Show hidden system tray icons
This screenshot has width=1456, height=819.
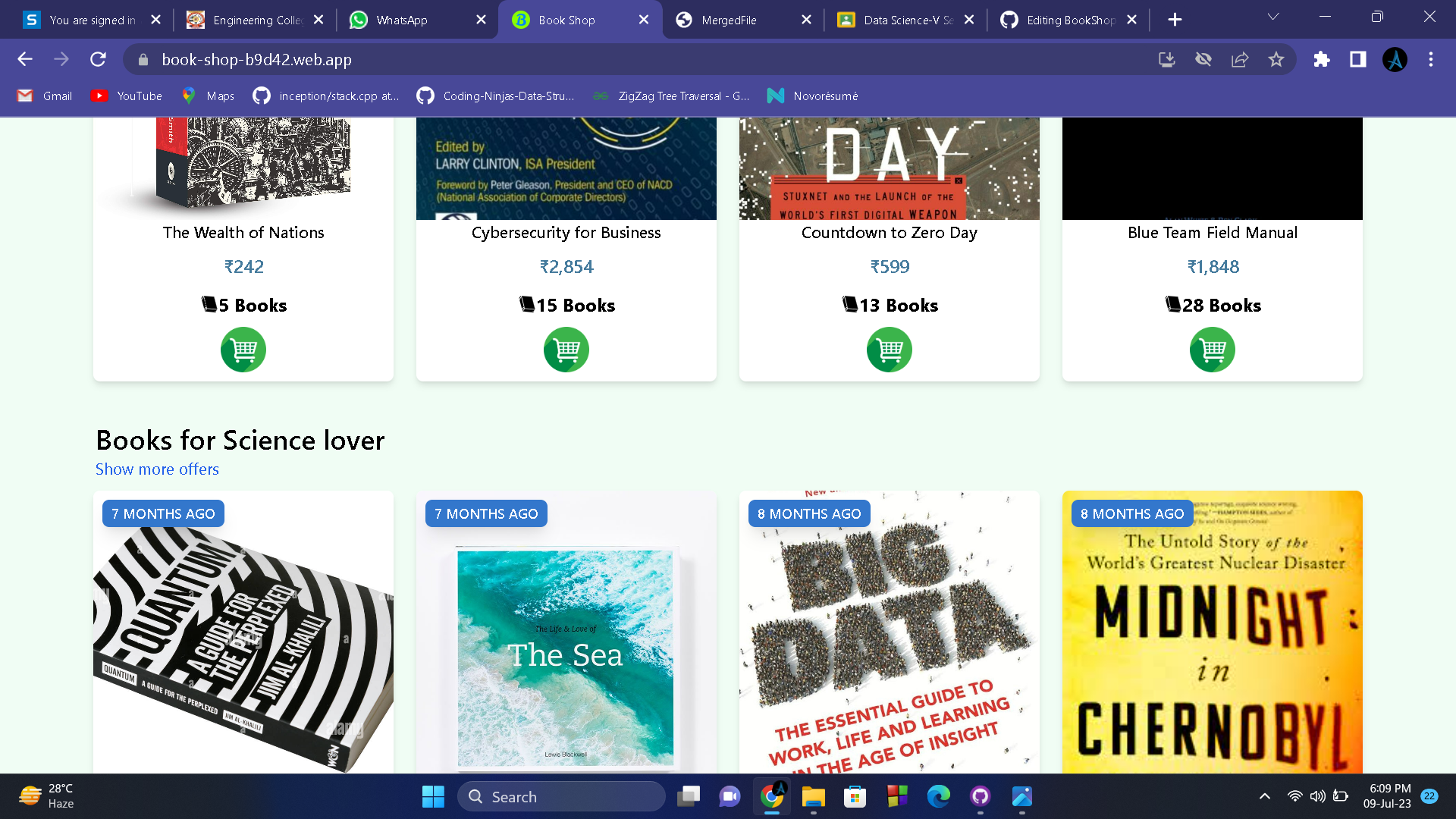1264,796
